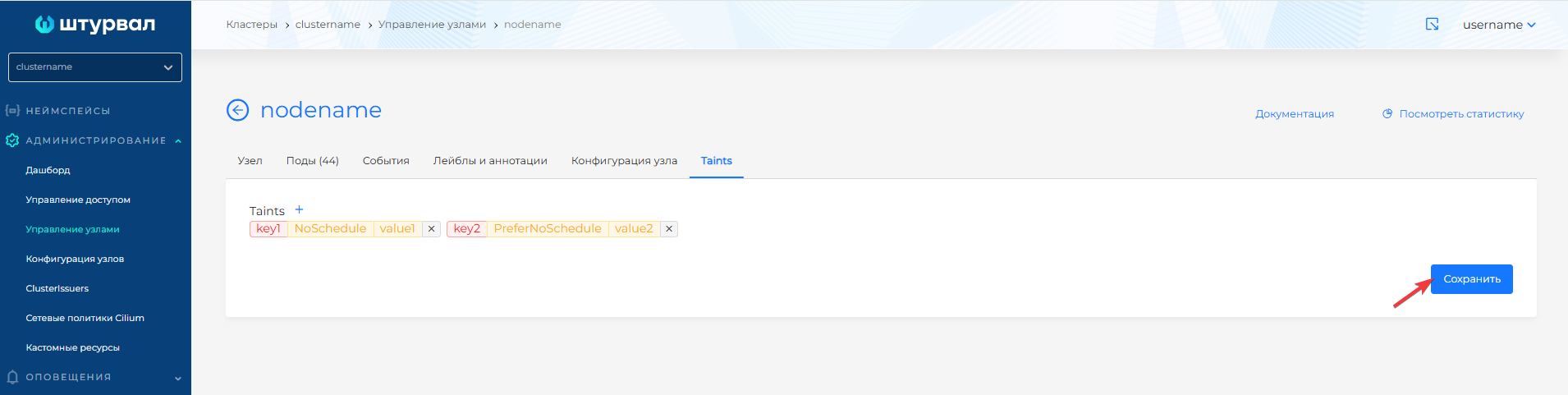This screenshot has width=1568, height=395.
Task: Open the Лейблы и аннотации tab
Action: (x=490, y=161)
